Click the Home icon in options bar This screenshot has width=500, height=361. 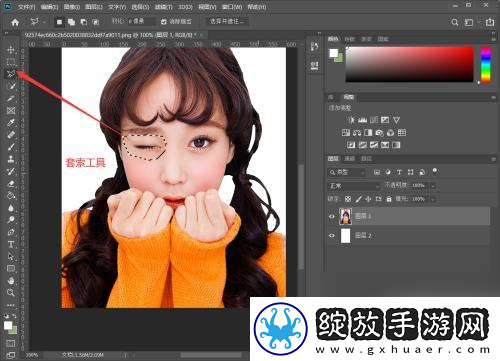15,22
